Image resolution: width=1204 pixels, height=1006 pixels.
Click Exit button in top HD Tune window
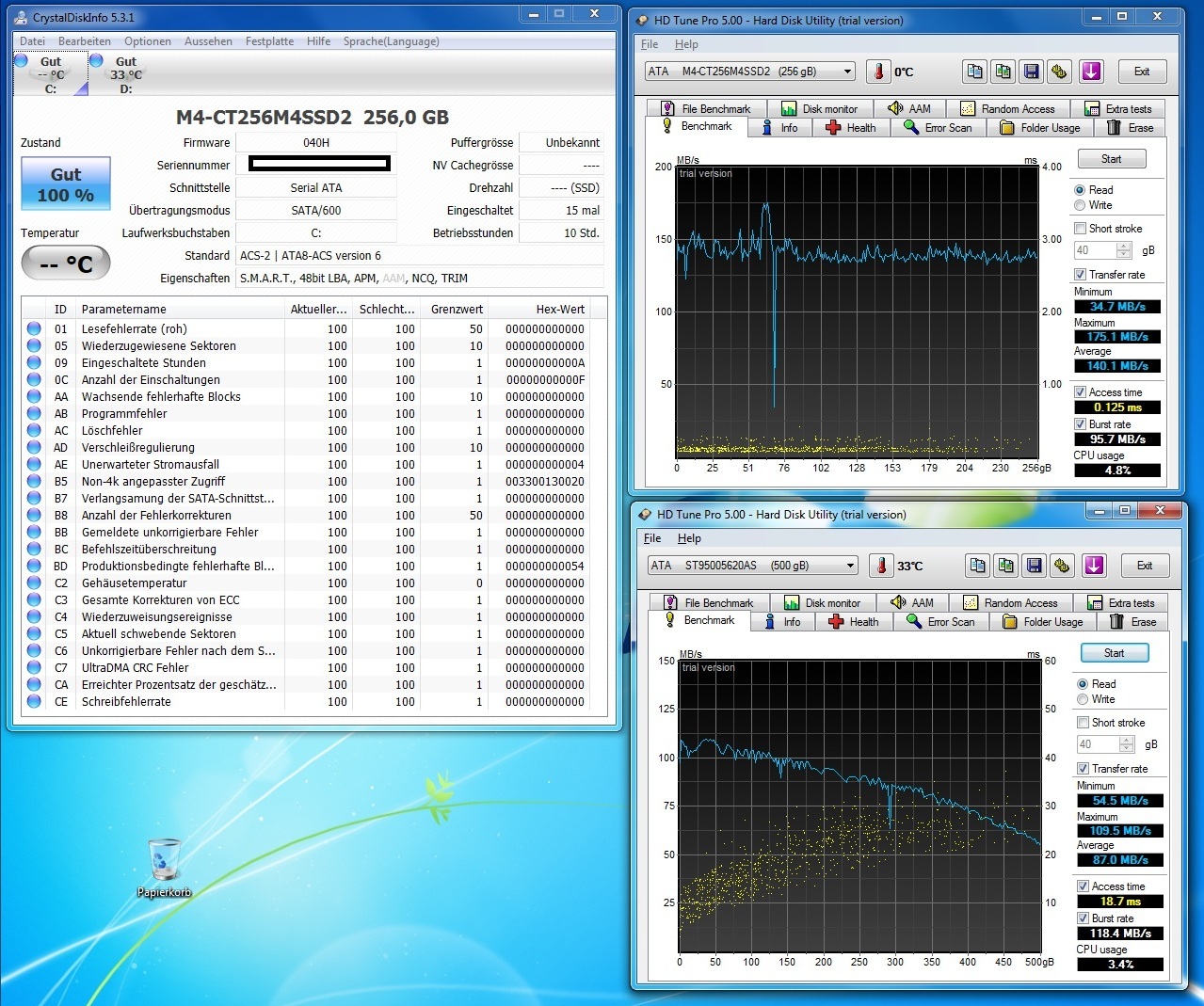point(1142,72)
